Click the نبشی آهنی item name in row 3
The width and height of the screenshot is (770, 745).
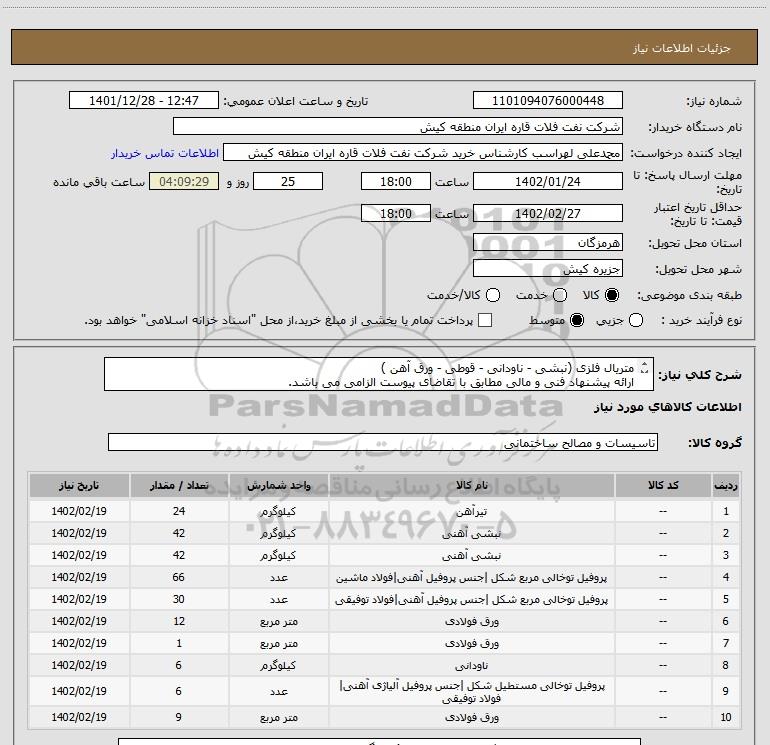pyautogui.click(x=471, y=556)
